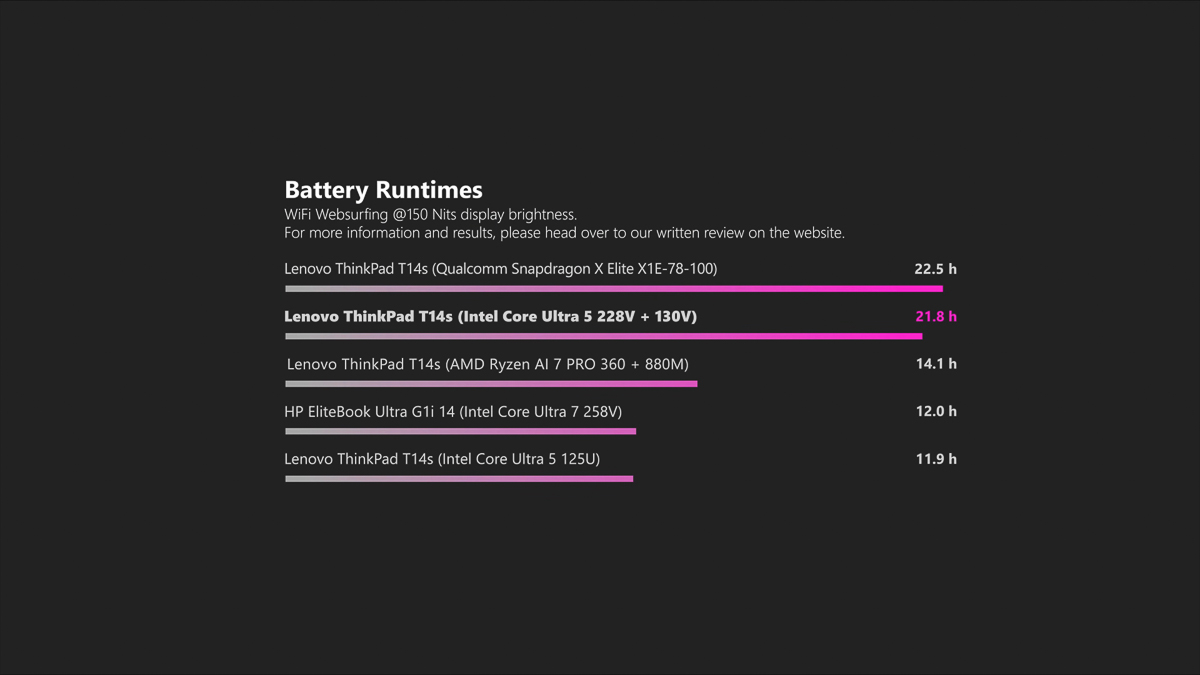
Task: Click the AMD Ryzen AI 7 runtime bar
Action: (x=491, y=384)
